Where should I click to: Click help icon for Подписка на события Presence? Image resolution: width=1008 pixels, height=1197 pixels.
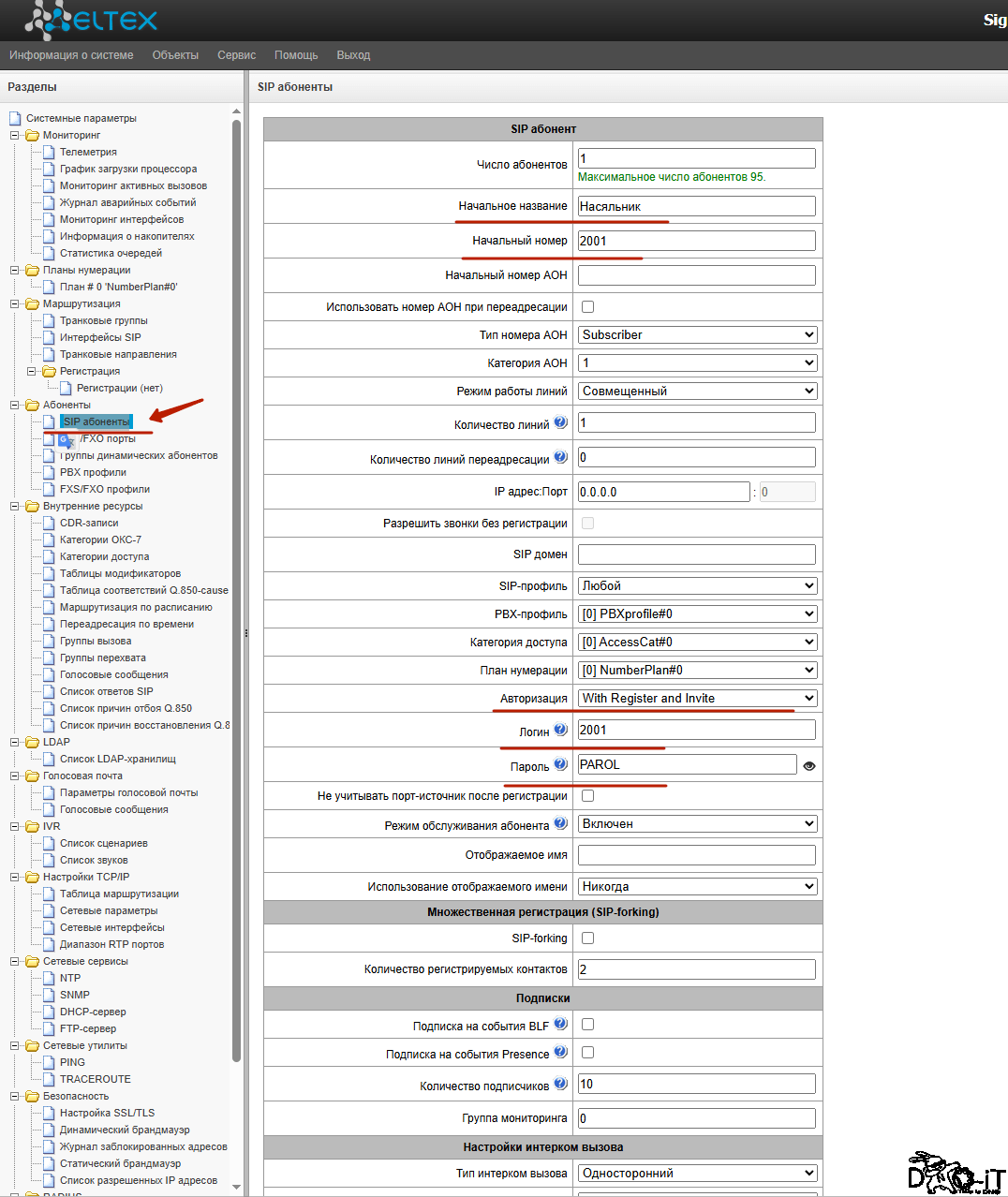[x=560, y=1052]
